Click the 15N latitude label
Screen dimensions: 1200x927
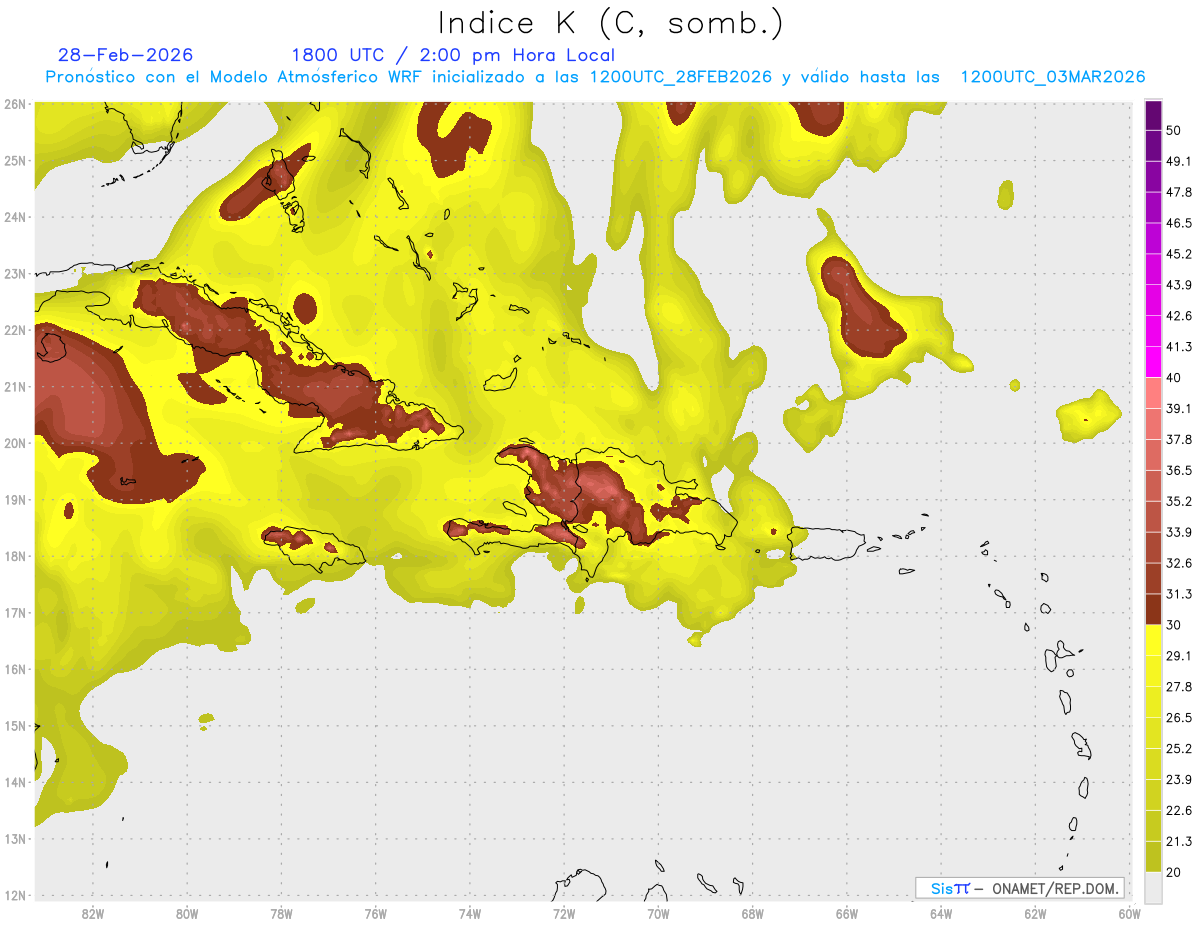pos(14,726)
